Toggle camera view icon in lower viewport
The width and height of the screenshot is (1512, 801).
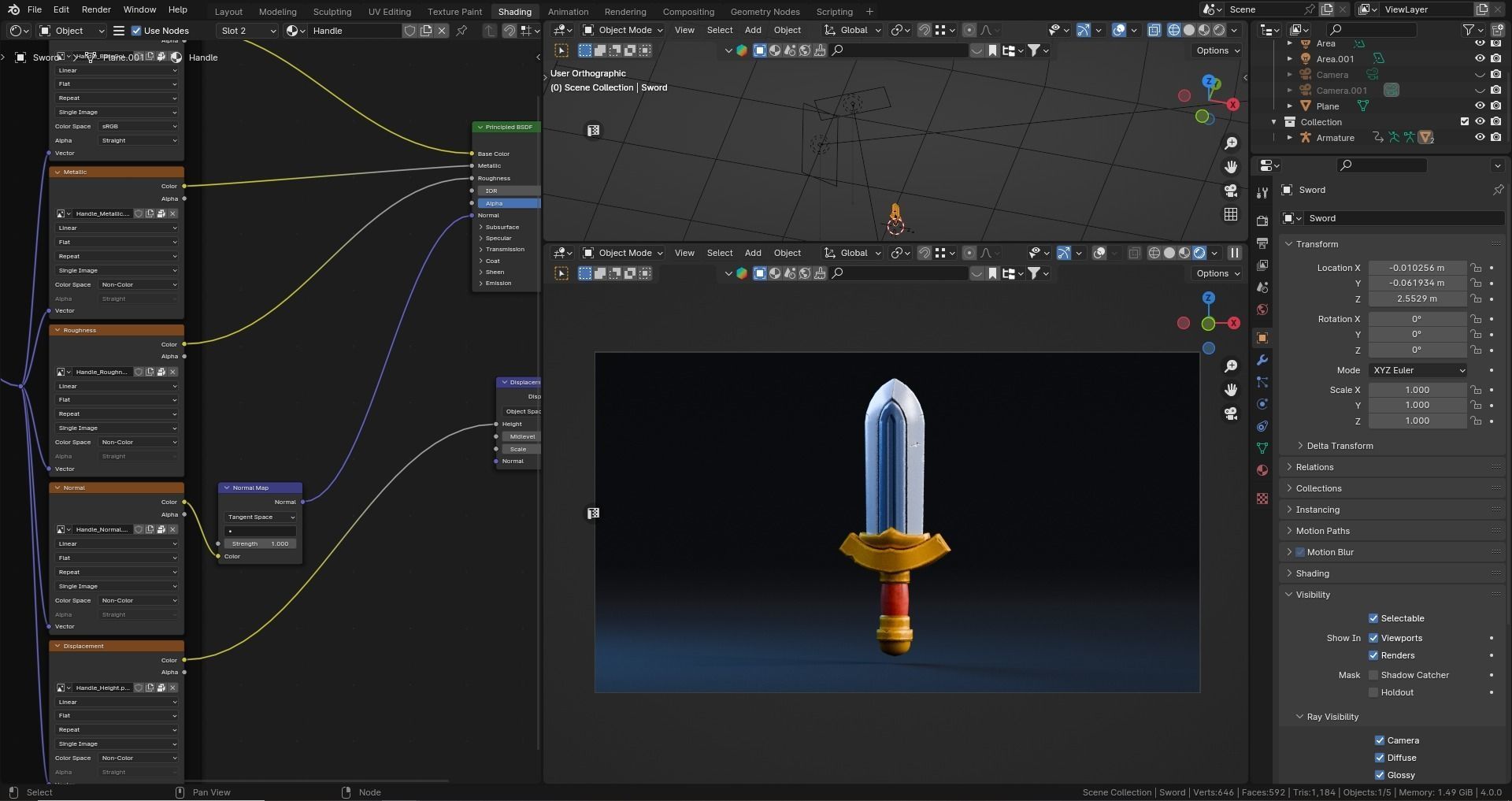(1231, 413)
